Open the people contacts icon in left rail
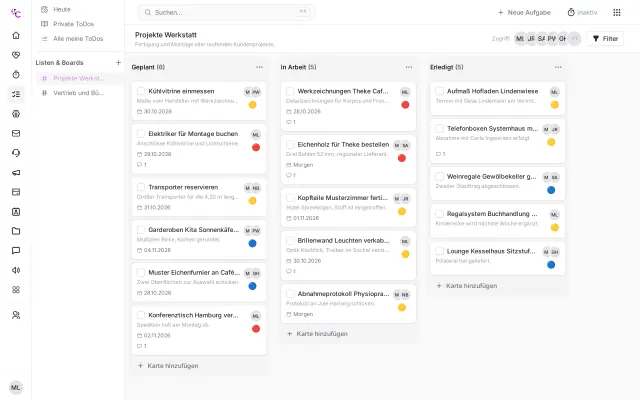 coord(16,315)
